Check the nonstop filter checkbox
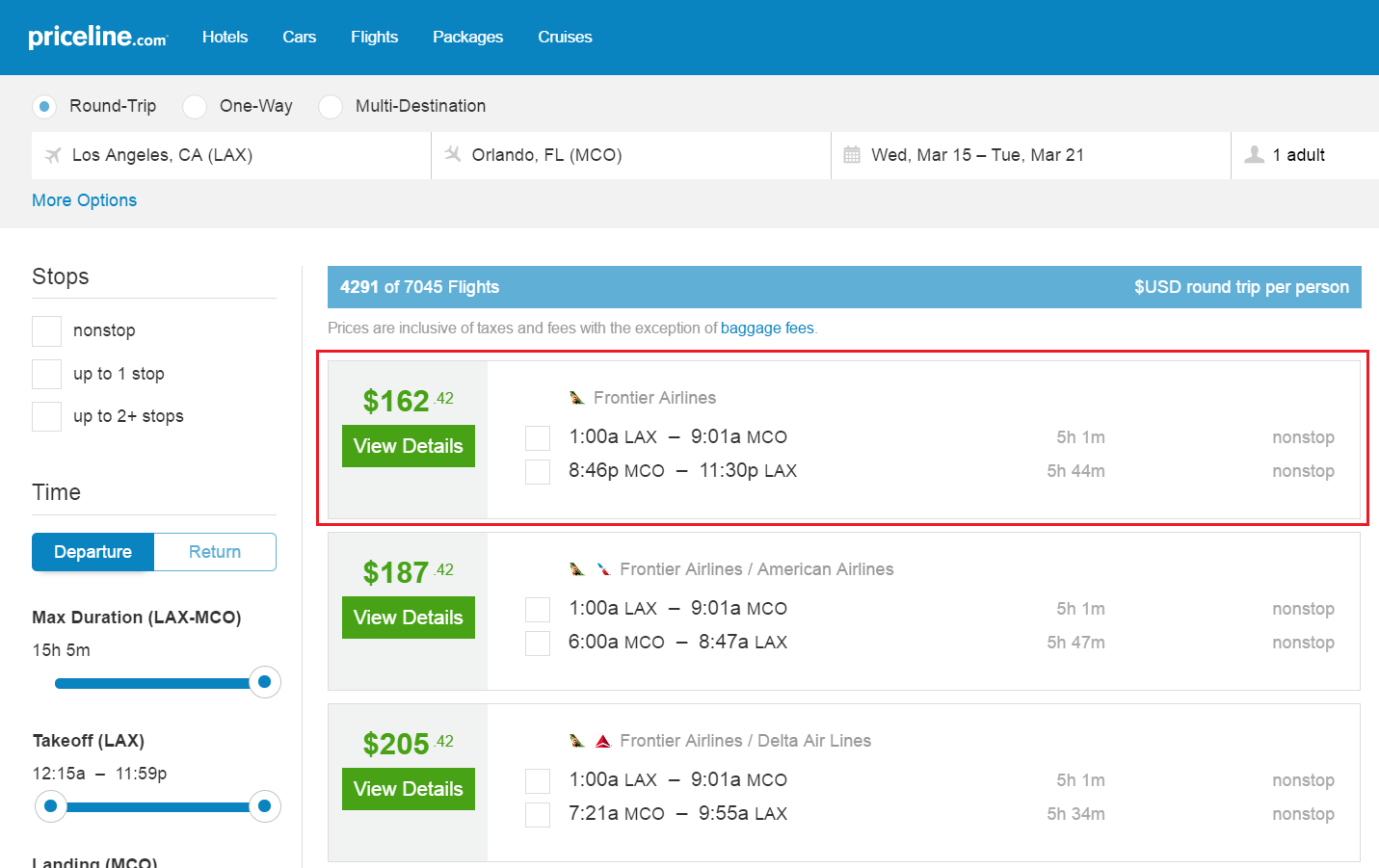The image size is (1379, 868). pyautogui.click(x=46, y=331)
